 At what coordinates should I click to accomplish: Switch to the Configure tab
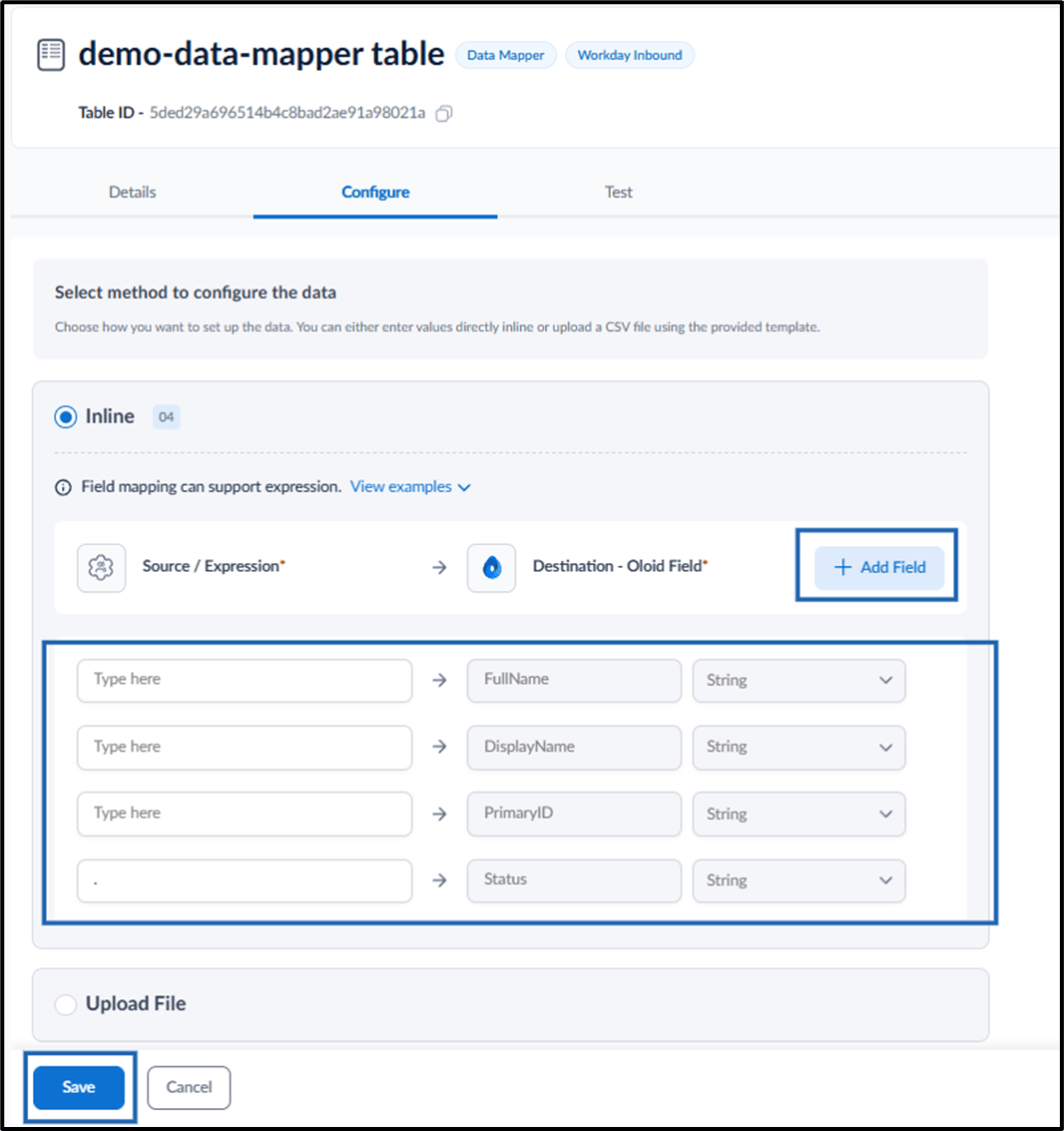[x=375, y=192]
